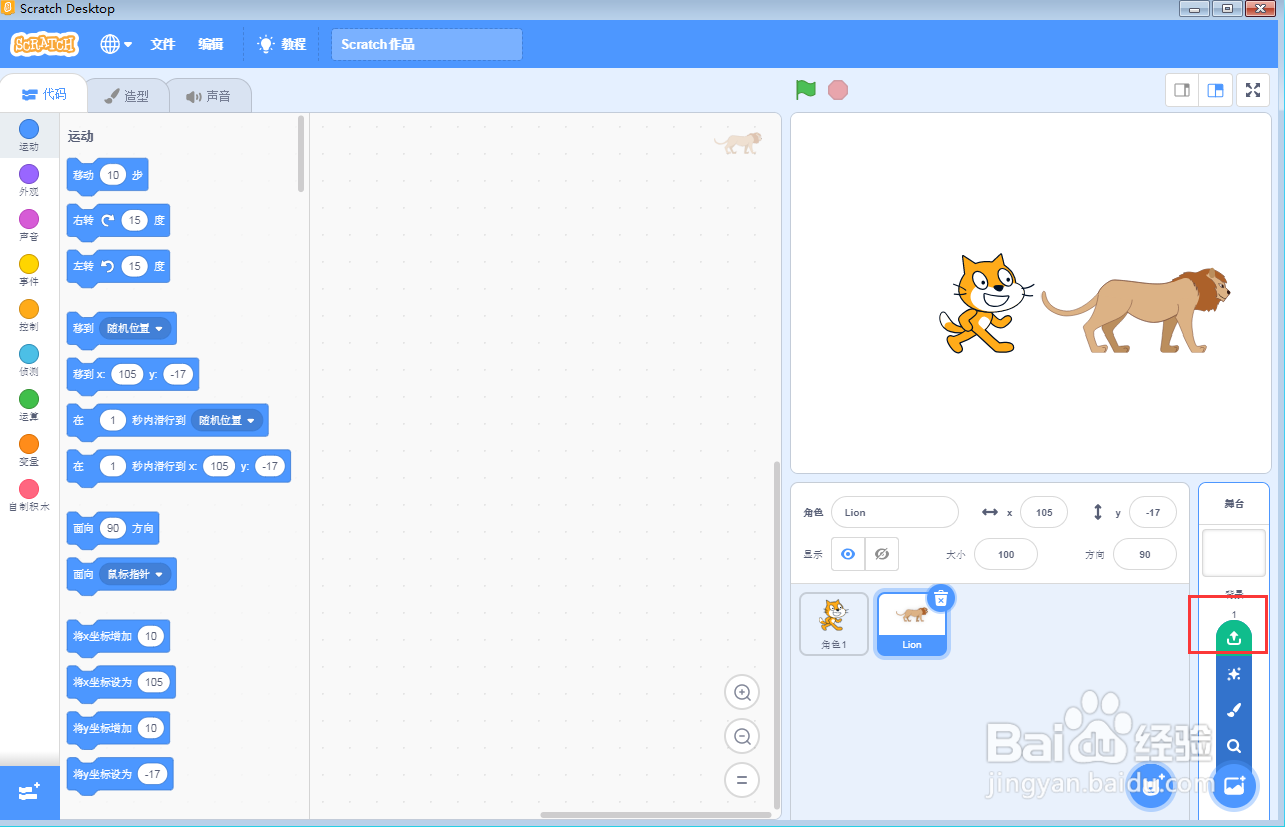
Task: Open the 文件 menu
Action: click(162, 44)
